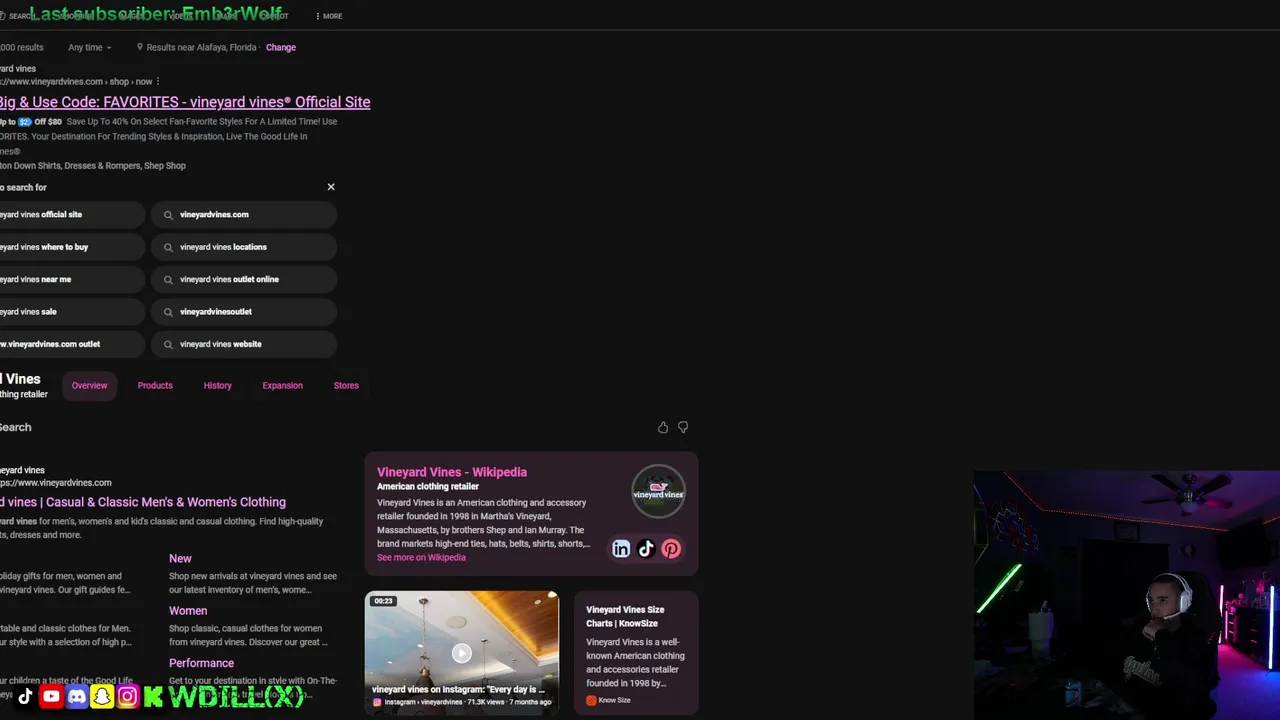The width and height of the screenshot is (1280, 720).
Task: Select vineyard vines official site suggestion
Action: pyautogui.click(x=70, y=214)
